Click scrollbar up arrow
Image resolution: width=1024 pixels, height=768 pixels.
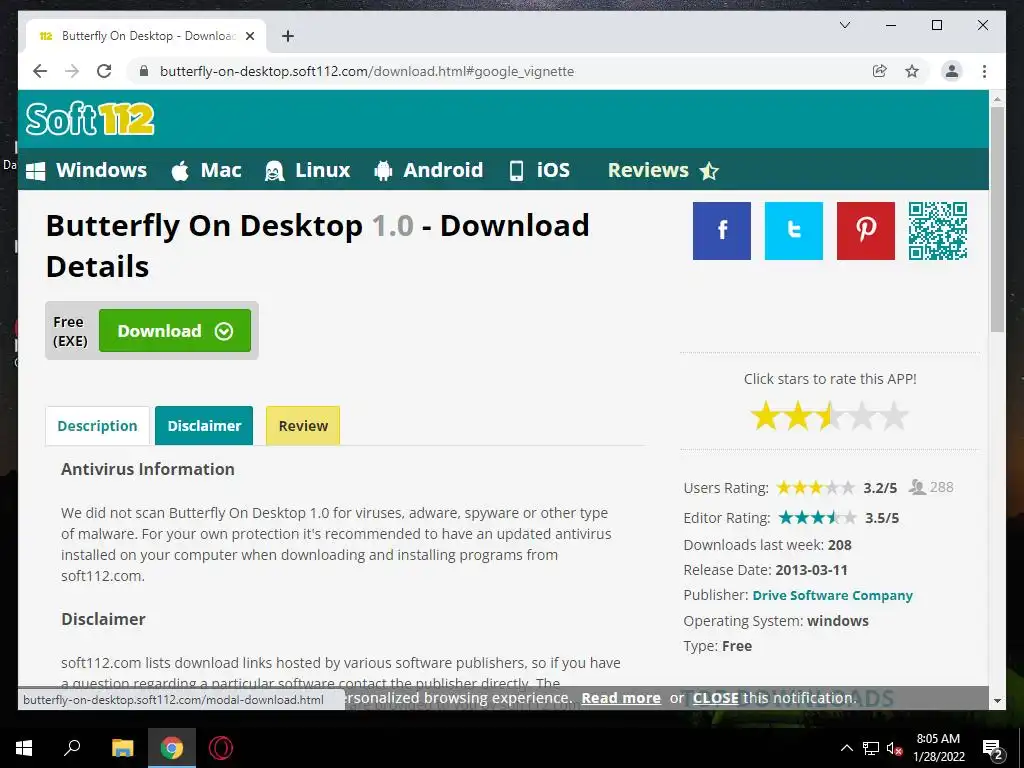pos(997,99)
